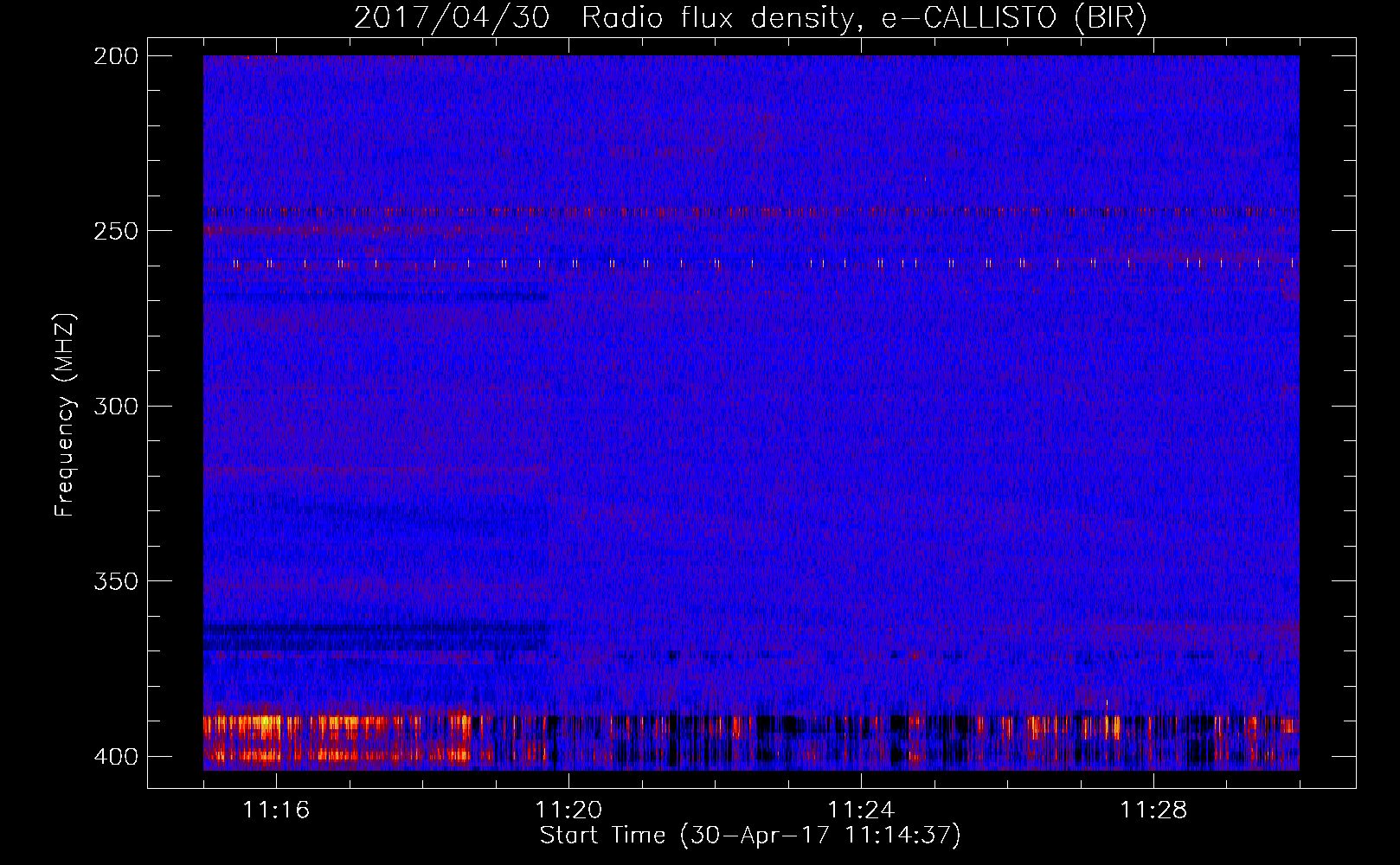This screenshot has height=865, width=1400.
Task: Click the 11:28 time tick label
Action: point(1153,810)
